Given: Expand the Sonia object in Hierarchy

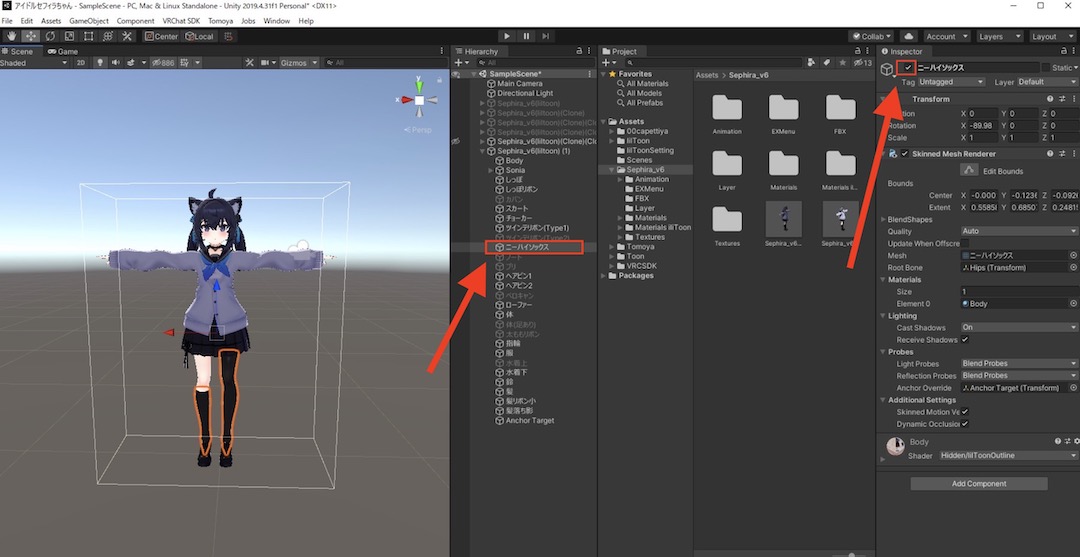Looking at the screenshot, I should tap(490, 170).
